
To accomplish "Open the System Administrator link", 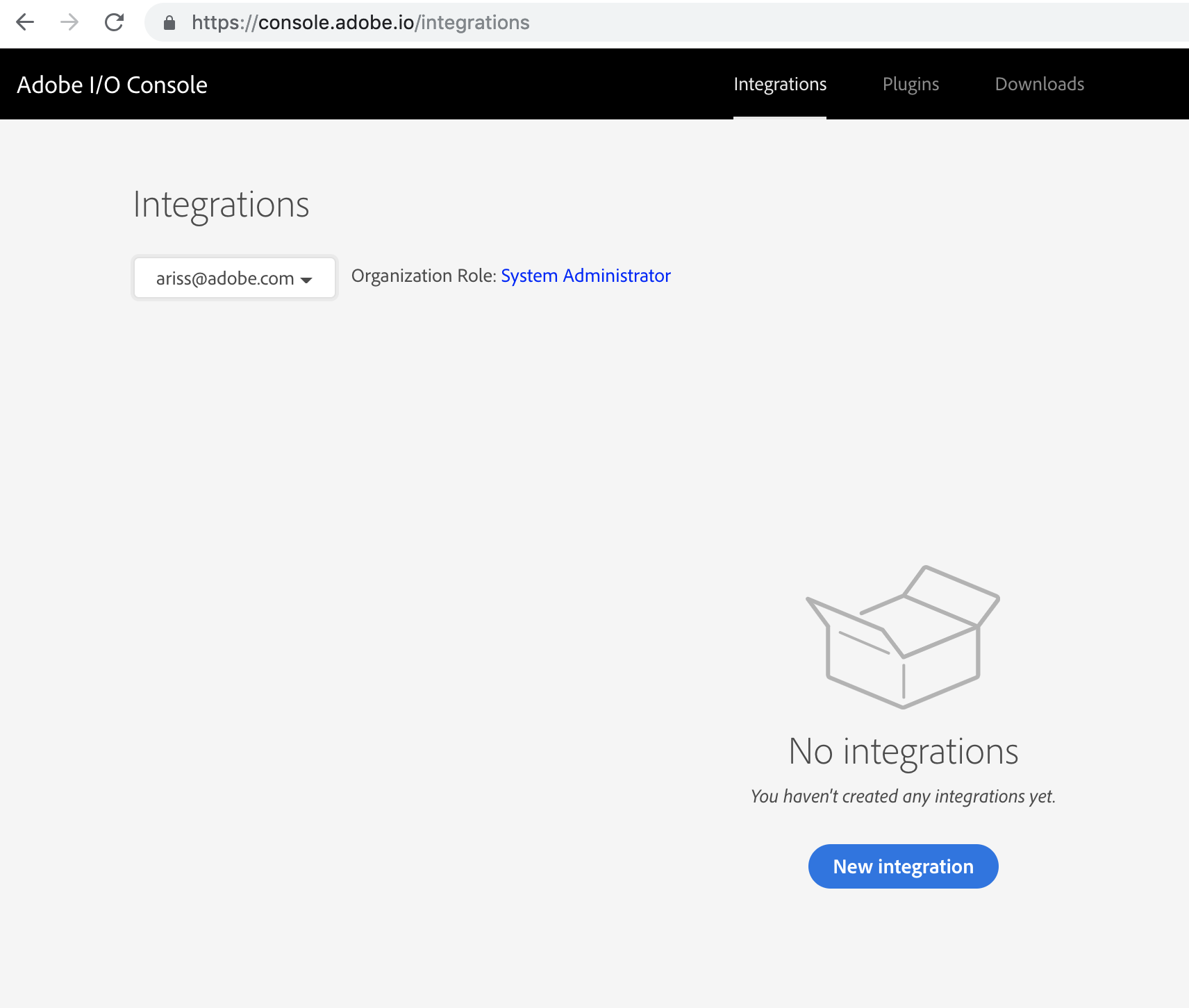I will (585, 276).
